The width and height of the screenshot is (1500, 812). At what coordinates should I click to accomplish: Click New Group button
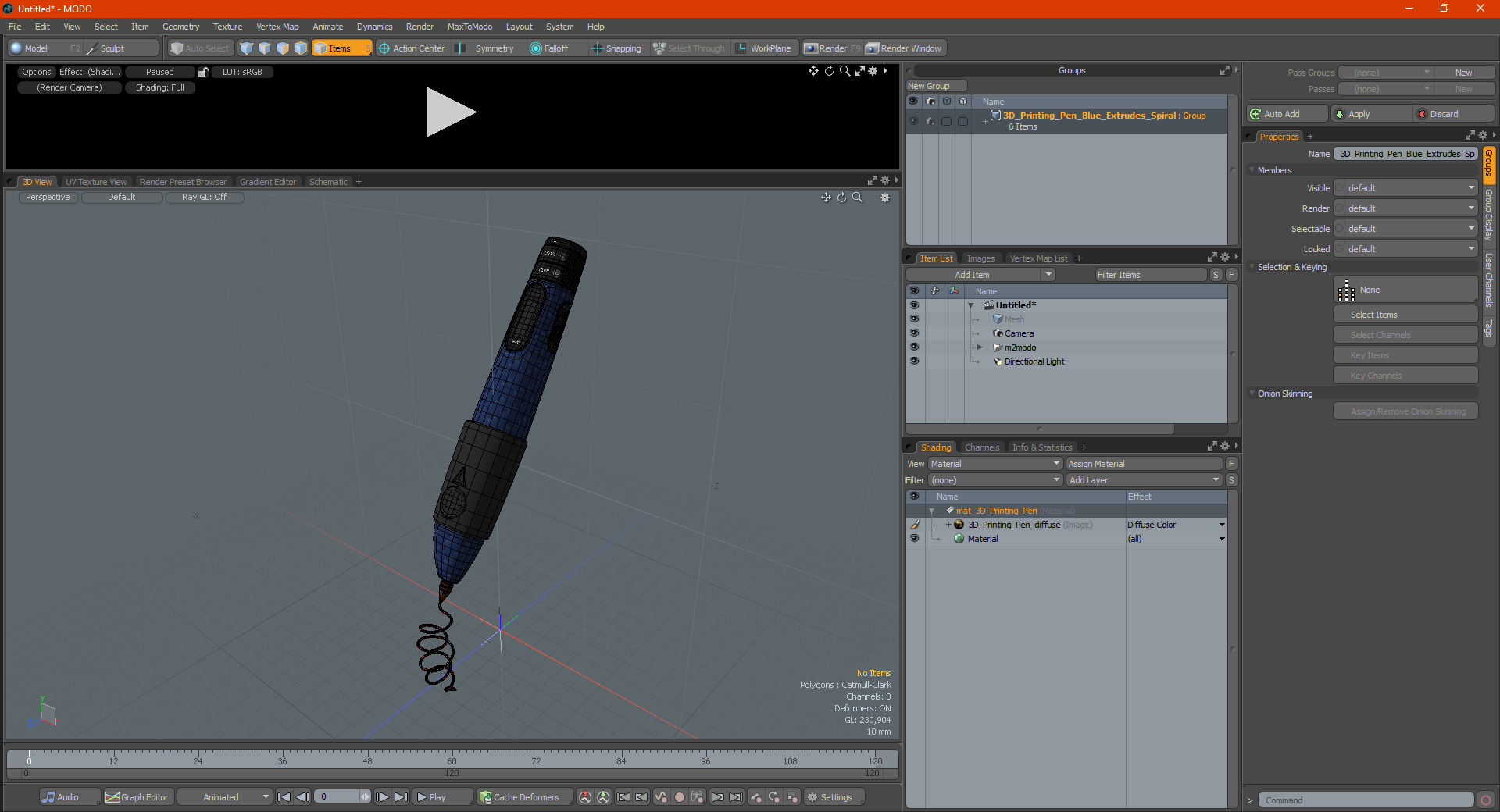[936, 86]
